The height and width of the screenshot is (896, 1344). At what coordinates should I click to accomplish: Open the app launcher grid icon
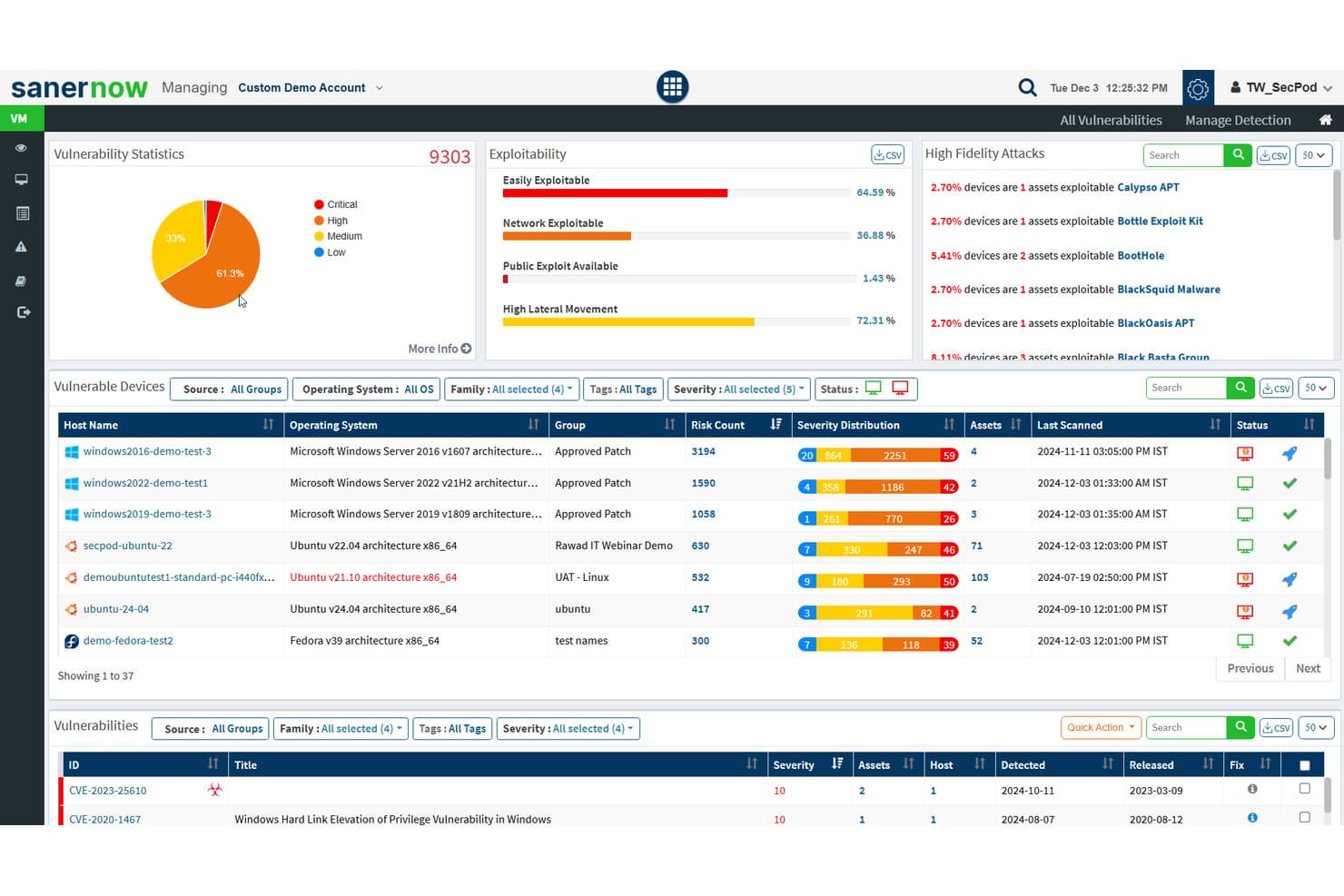click(x=672, y=87)
